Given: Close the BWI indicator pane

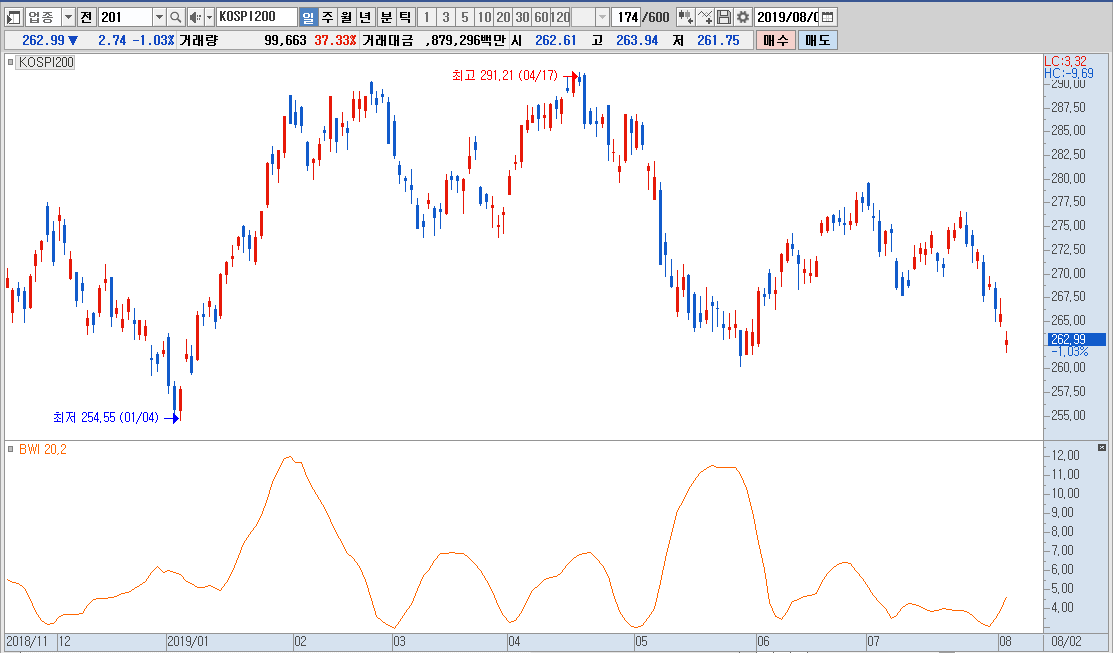Looking at the screenshot, I should [1102, 447].
